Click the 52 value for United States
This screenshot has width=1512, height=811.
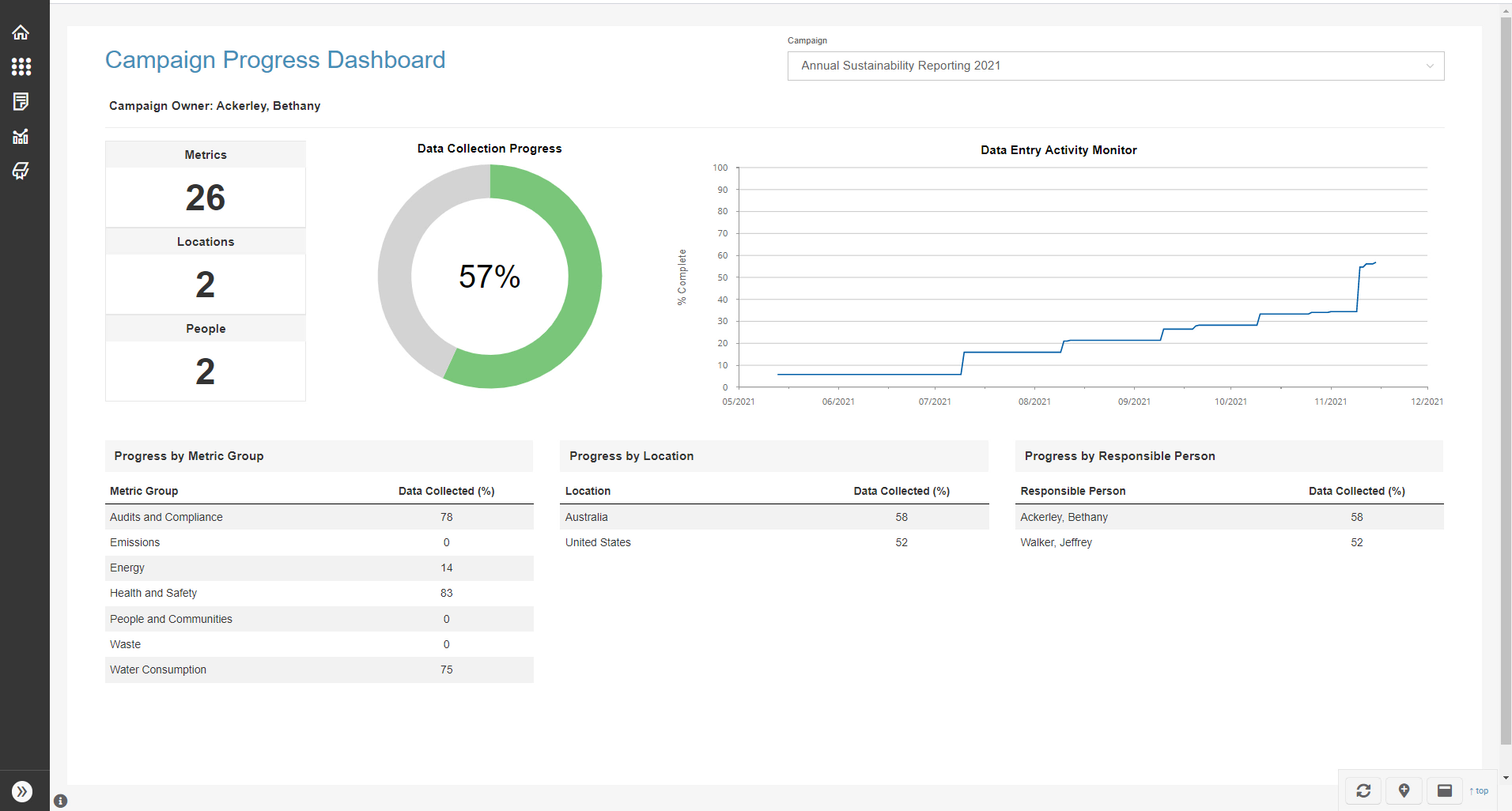pyautogui.click(x=902, y=542)
